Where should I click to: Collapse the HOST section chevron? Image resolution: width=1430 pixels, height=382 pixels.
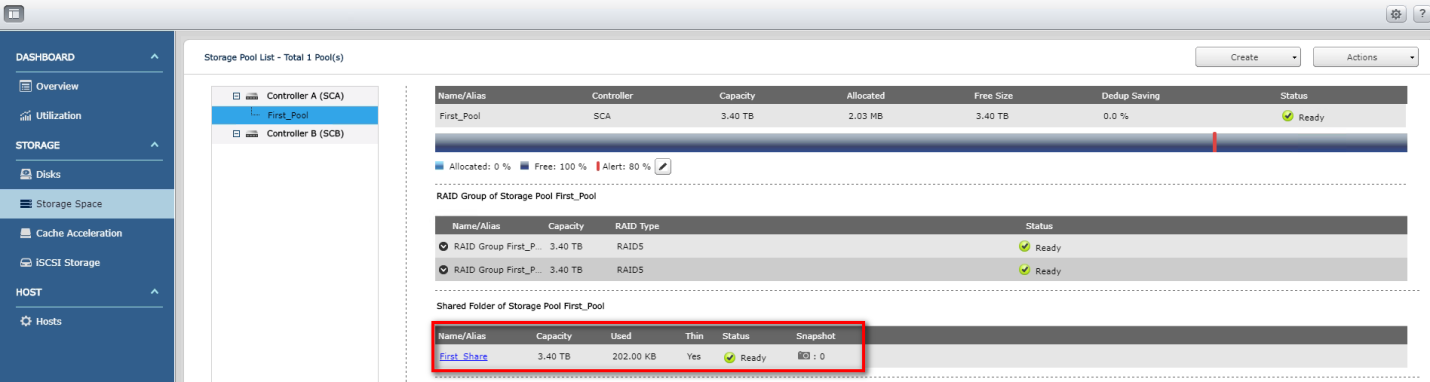154,292
